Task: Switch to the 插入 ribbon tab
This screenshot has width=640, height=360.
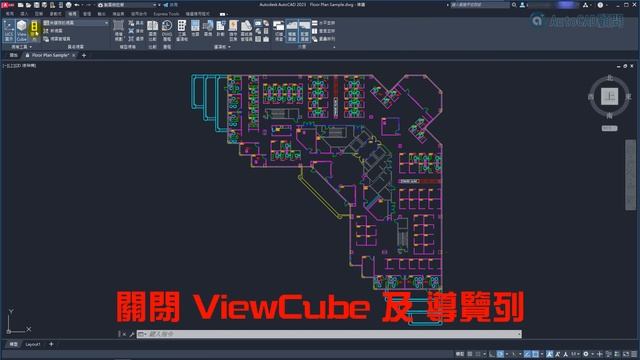Action: click(x=24, y=14)
